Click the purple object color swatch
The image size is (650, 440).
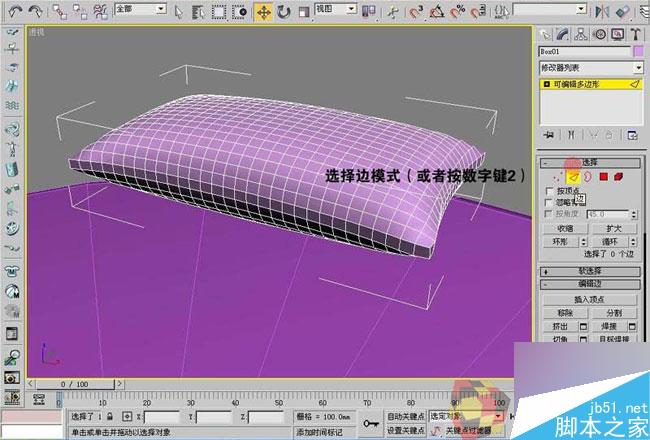tap(638, 52)
